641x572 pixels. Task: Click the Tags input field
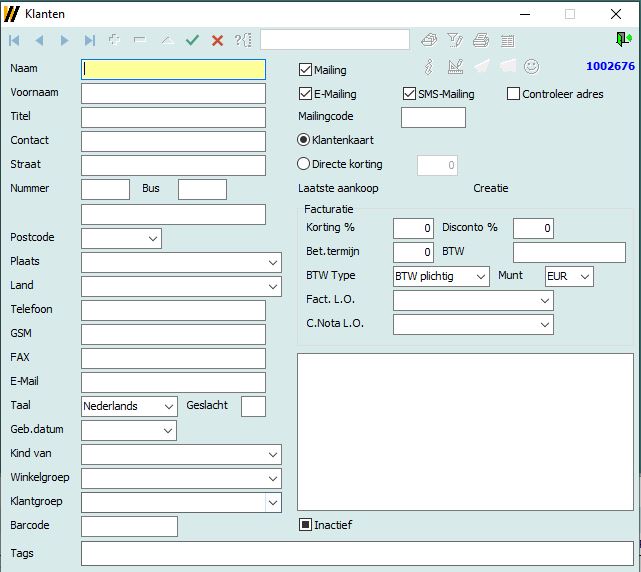coord(357,554)
